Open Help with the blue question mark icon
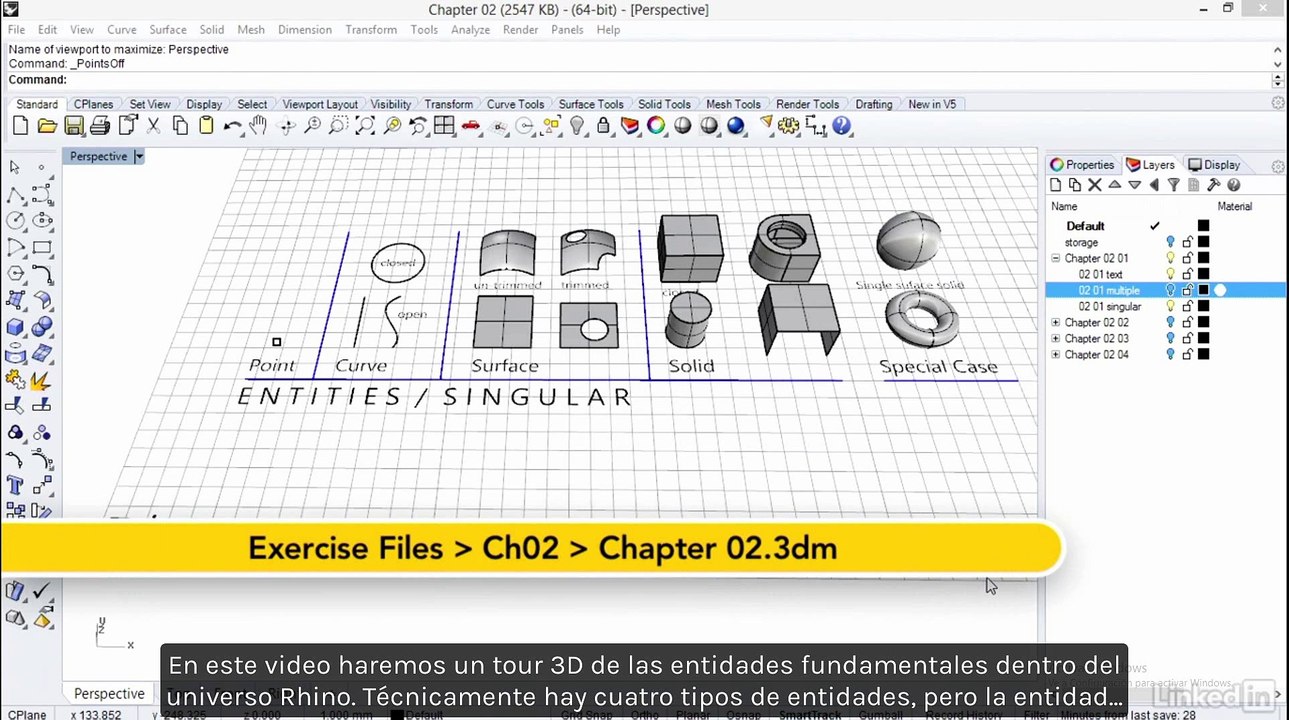The image size is (1289, 720). 842,126
